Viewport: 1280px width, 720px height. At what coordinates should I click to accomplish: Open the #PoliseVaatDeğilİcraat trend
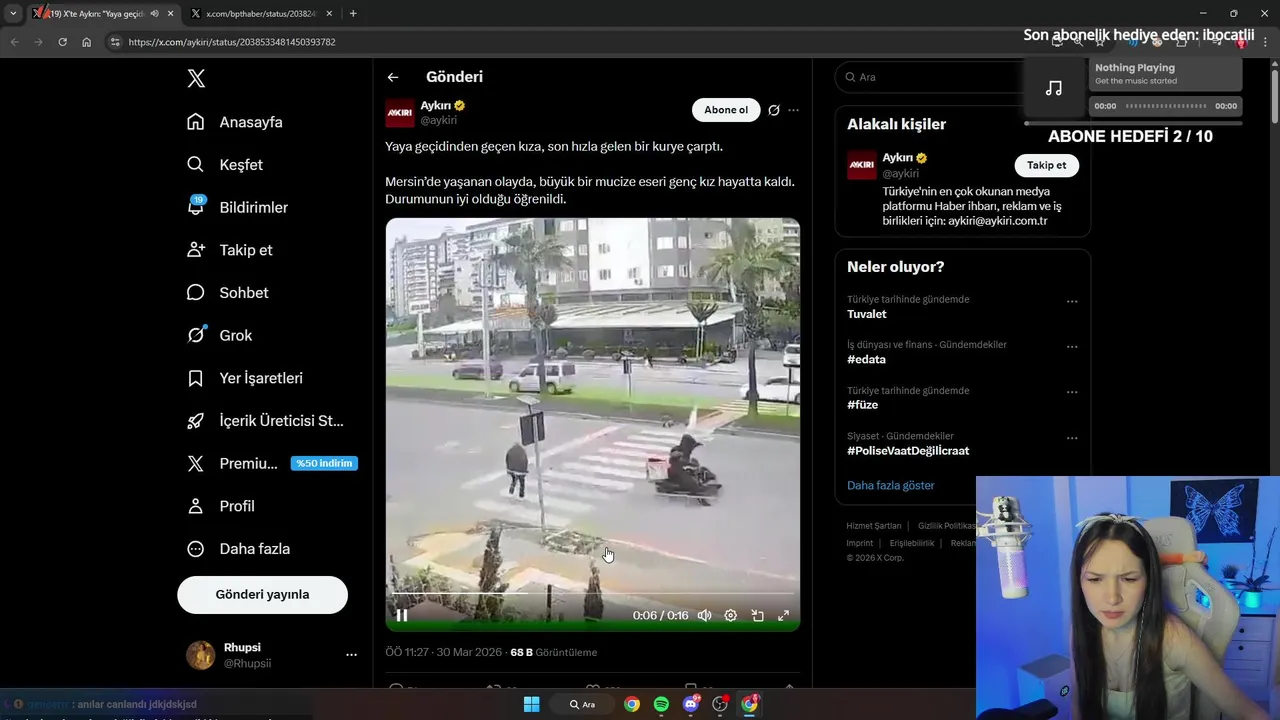(908, 451)
